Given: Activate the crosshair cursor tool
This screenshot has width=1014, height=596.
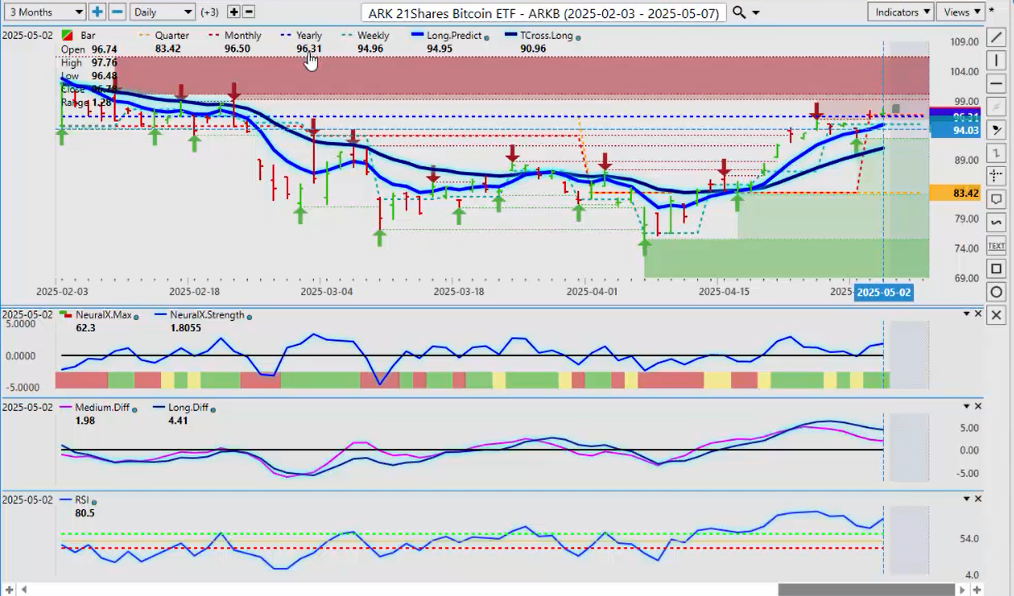Looking at the screenshot, I should click(x=996, y=176).
